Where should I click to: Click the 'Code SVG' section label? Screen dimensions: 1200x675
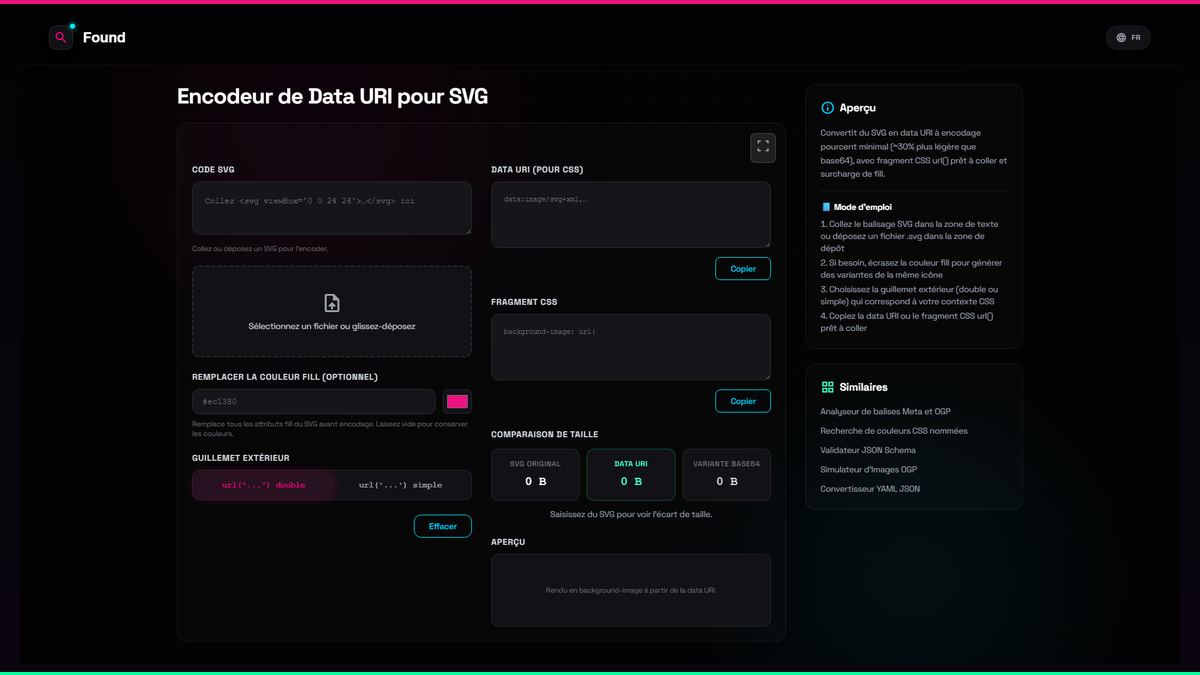coord(213,170)
